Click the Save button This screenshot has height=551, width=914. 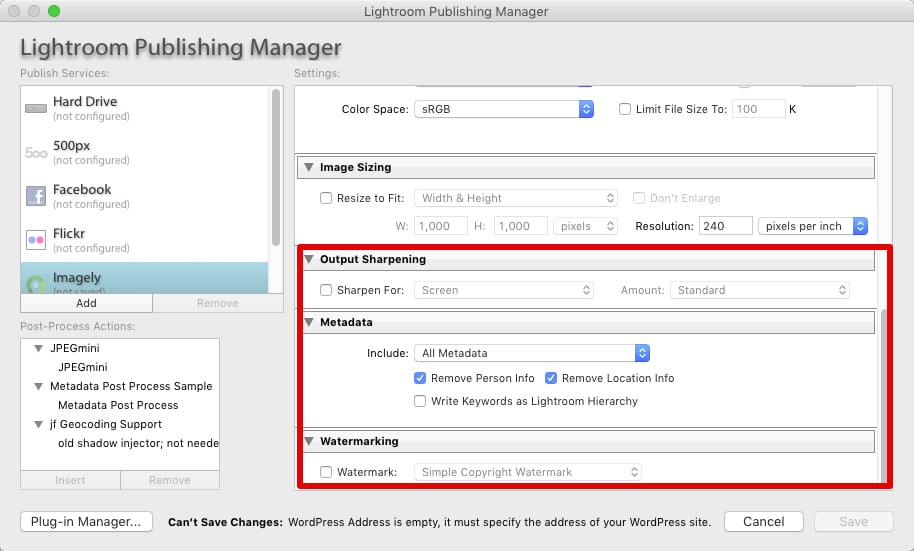tap(853, 522)
